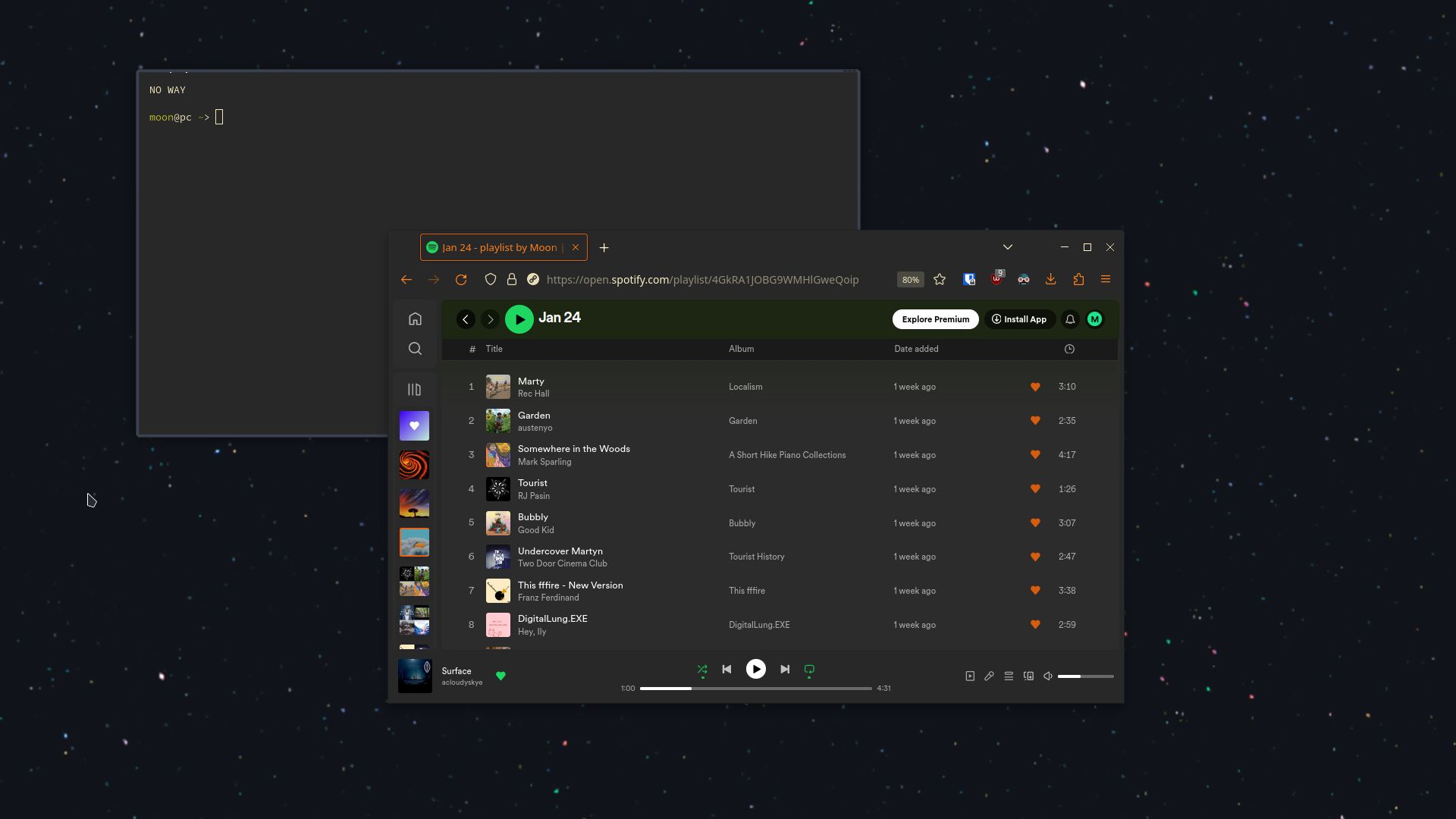Open acloudyskye artist link in player
The height and width of the screenshot is (819, 1456).
click(462, 682)
